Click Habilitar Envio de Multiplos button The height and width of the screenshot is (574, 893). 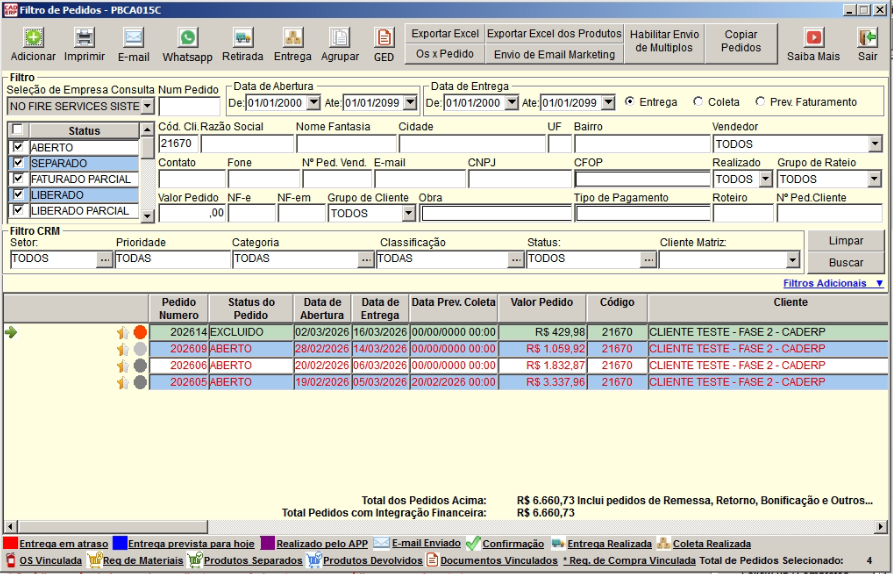pyautogui.click(x=664, y=42)
